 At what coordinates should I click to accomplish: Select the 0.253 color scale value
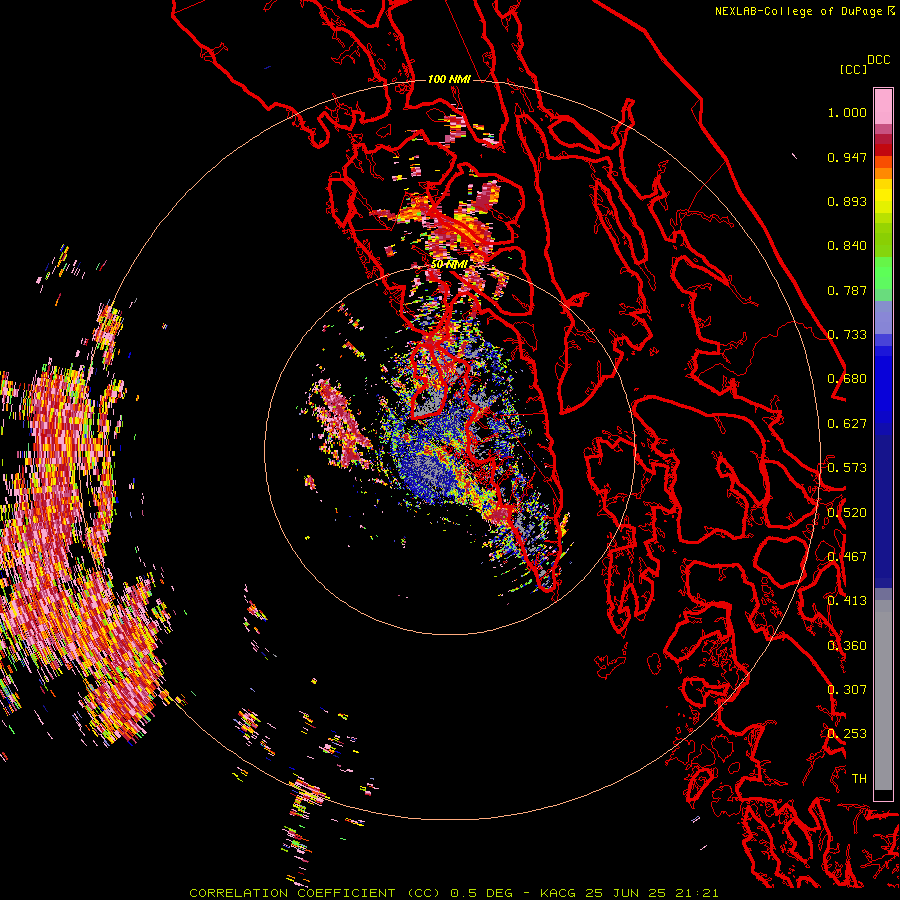point(847,734)
